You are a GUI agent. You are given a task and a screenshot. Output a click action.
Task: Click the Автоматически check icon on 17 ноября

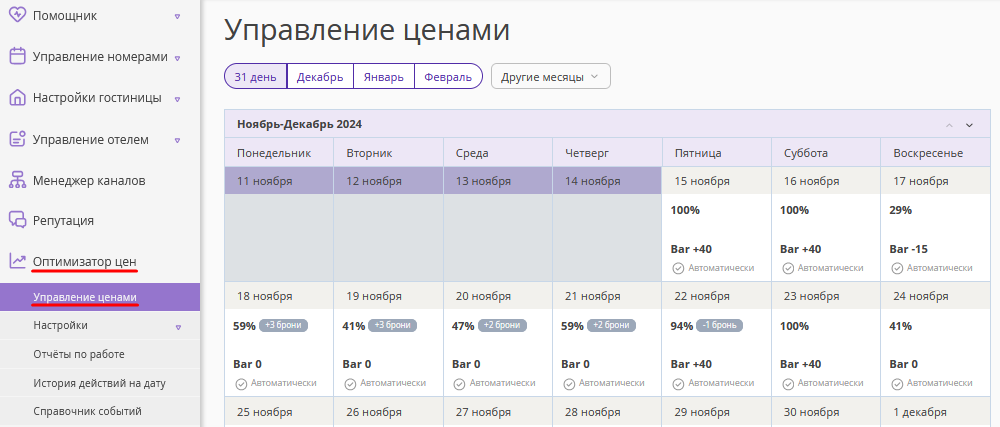point(897,268)
